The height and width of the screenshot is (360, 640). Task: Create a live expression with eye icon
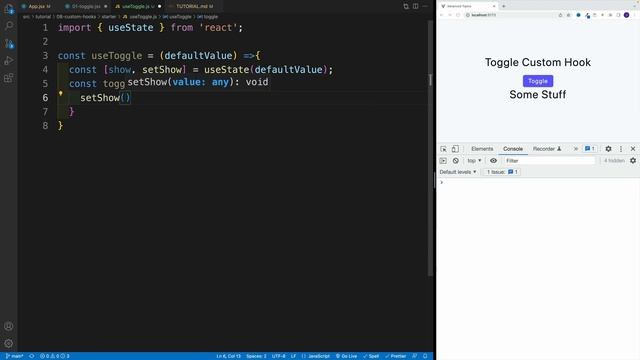click(493, 161)
